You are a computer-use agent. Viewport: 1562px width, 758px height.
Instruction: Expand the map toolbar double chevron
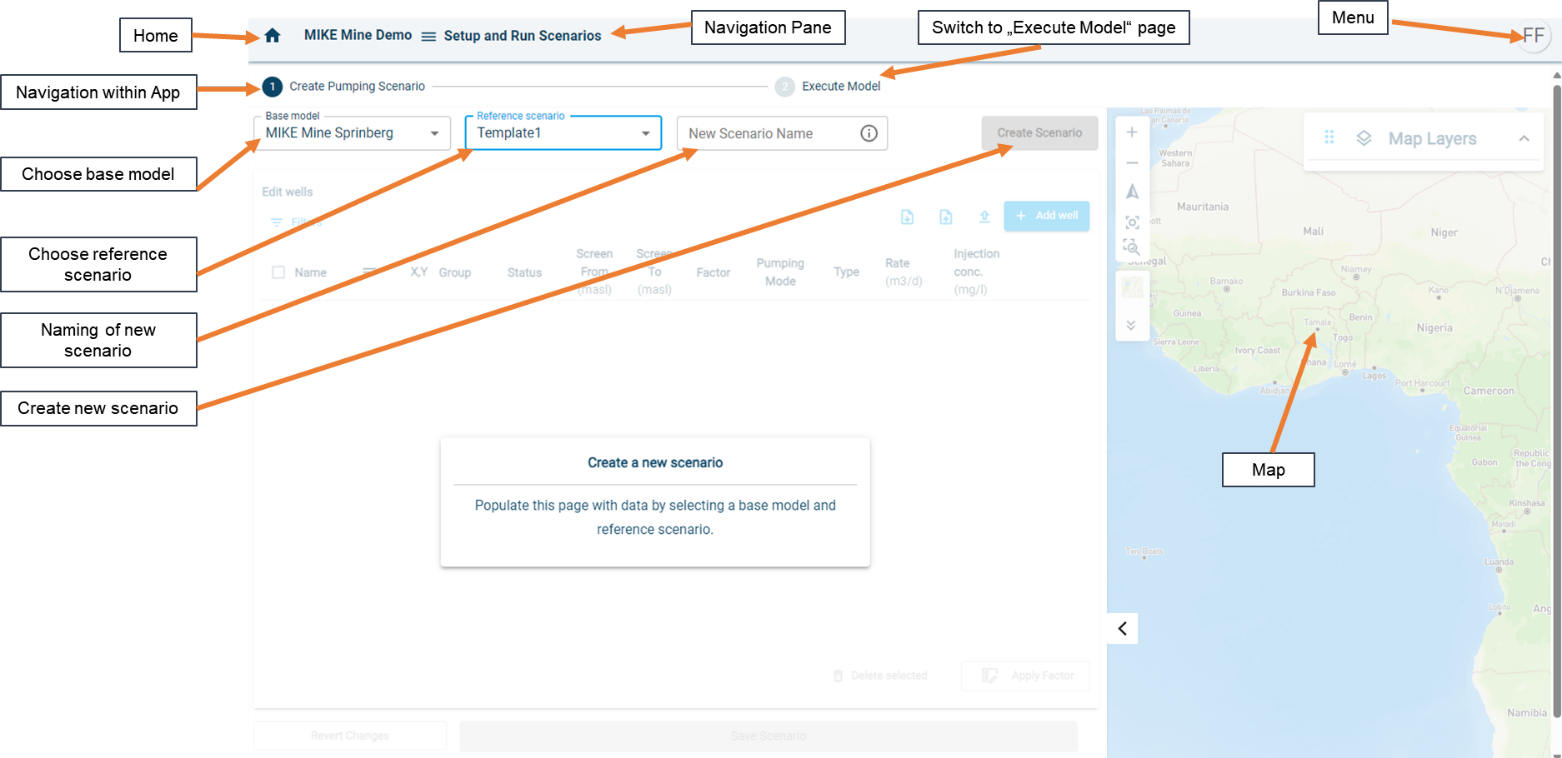point(1132,325)
